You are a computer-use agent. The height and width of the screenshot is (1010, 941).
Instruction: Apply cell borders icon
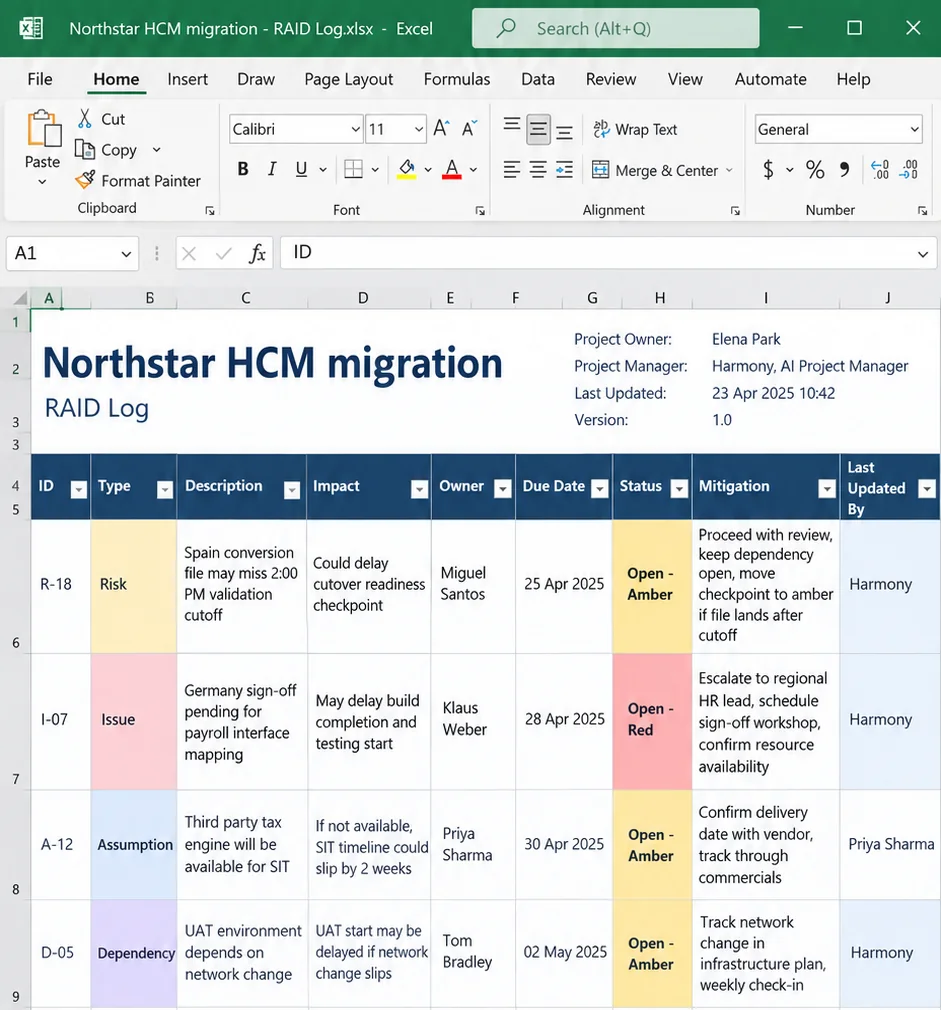354,169
